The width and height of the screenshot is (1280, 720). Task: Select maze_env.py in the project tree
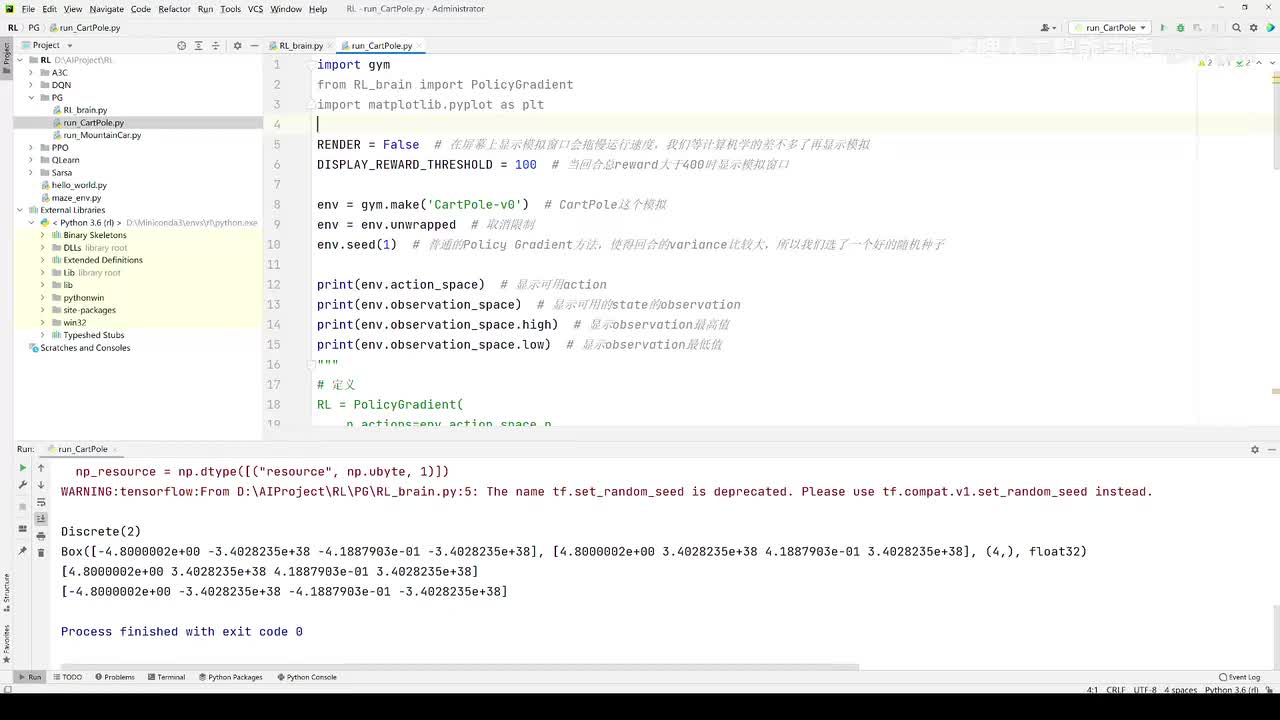click(x=76, y=198)
